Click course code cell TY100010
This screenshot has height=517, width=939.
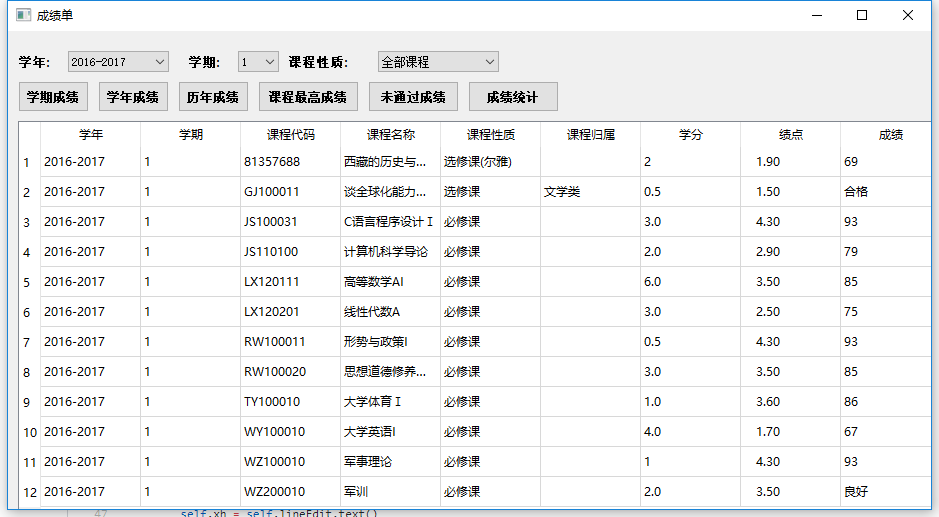(x=290, y=401)
